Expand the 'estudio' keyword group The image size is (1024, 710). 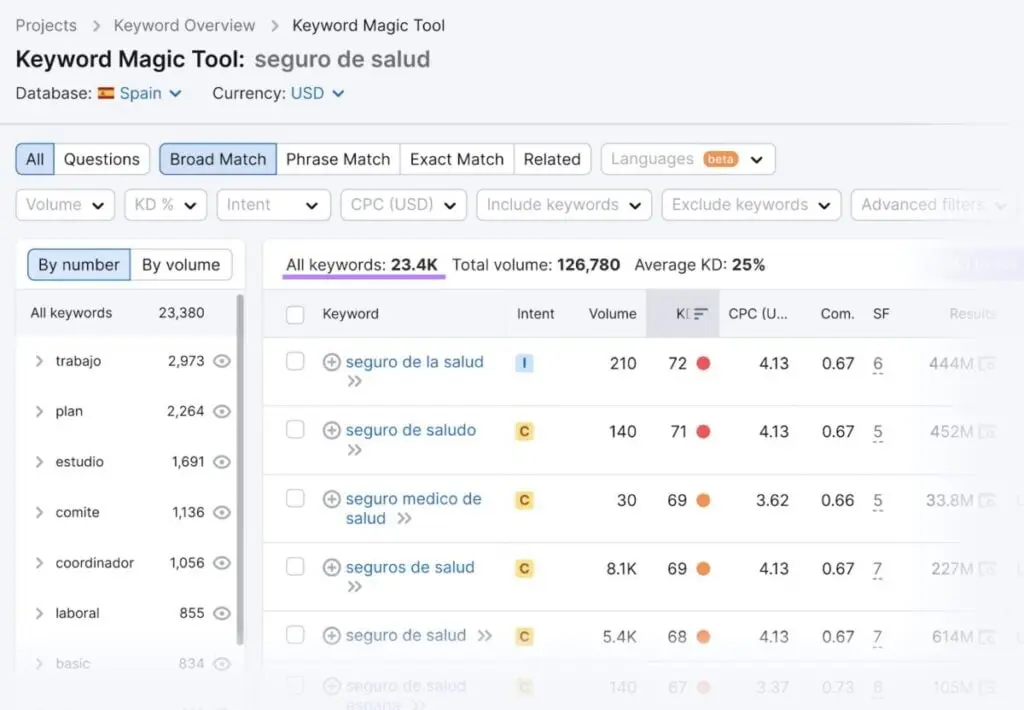point(39,462)
